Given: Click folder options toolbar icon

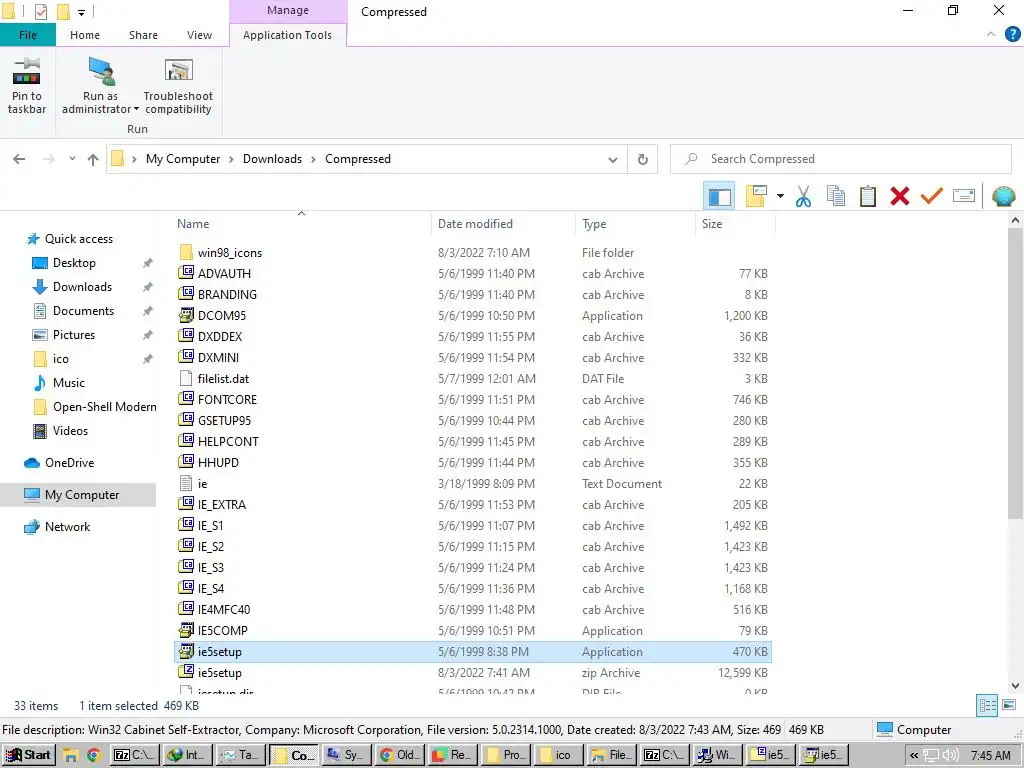Looking at the screenshot, I should click(756, 196).
